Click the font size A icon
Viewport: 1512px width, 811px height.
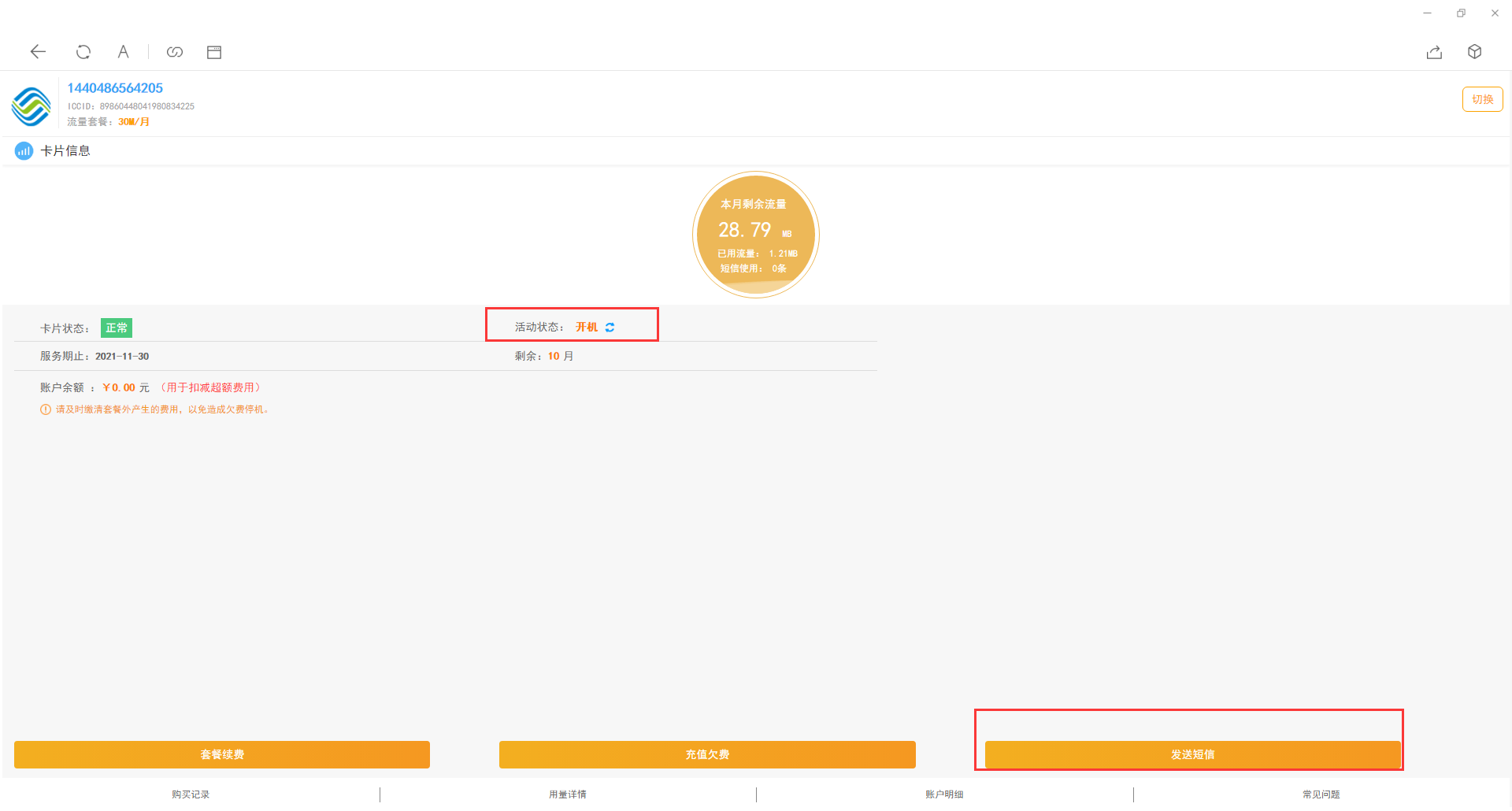[x=123, y=52]
